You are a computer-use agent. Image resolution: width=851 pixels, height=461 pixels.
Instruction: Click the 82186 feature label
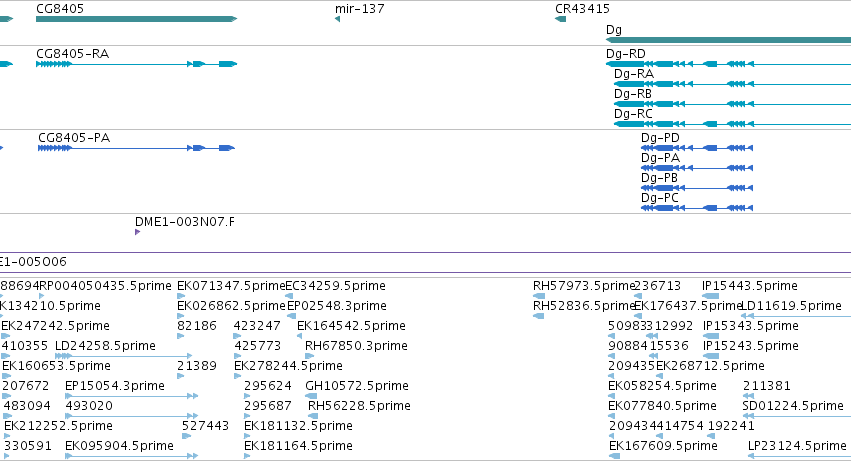click(x=196, y=326)
